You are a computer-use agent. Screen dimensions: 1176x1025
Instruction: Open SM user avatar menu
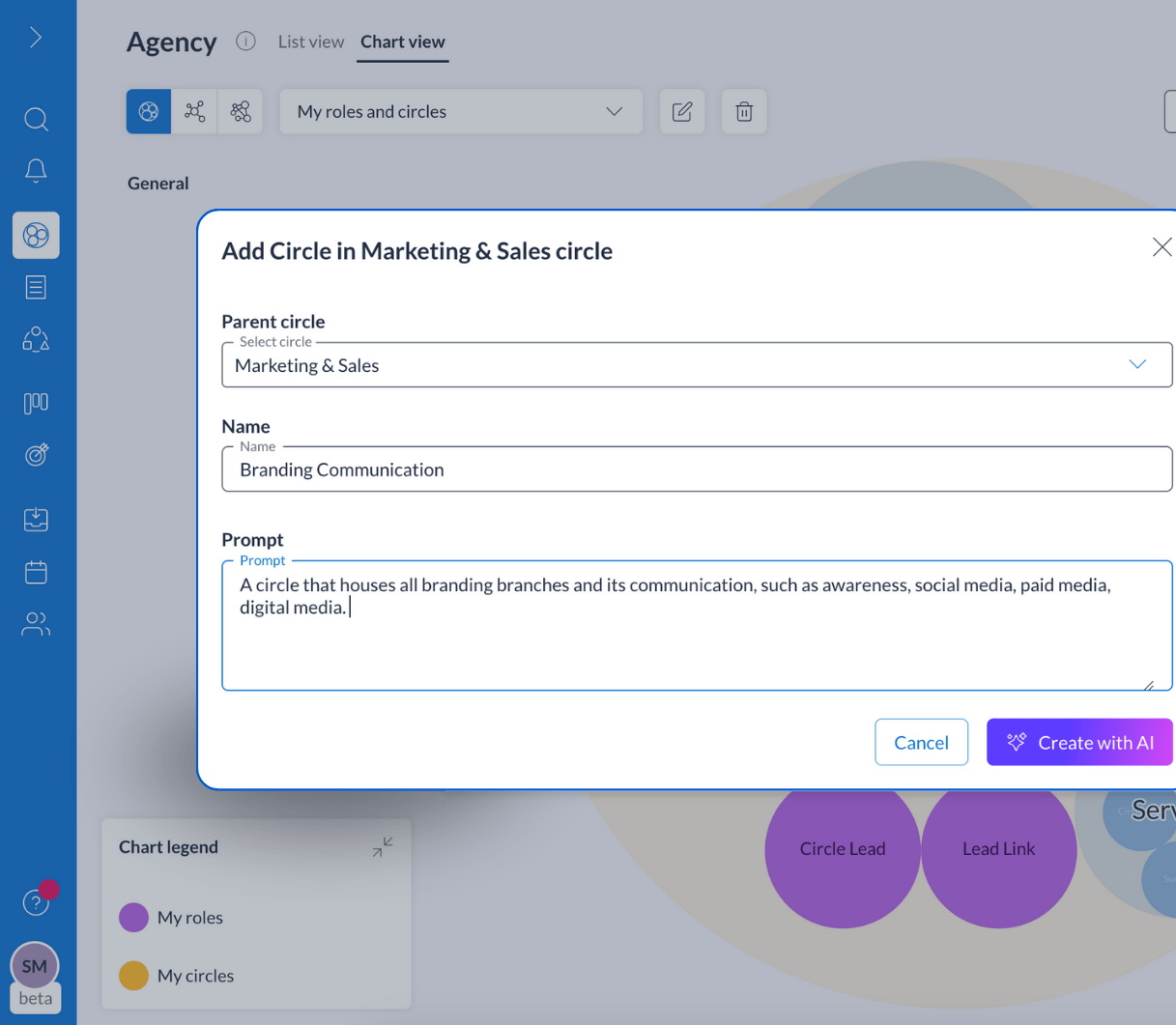35,965
